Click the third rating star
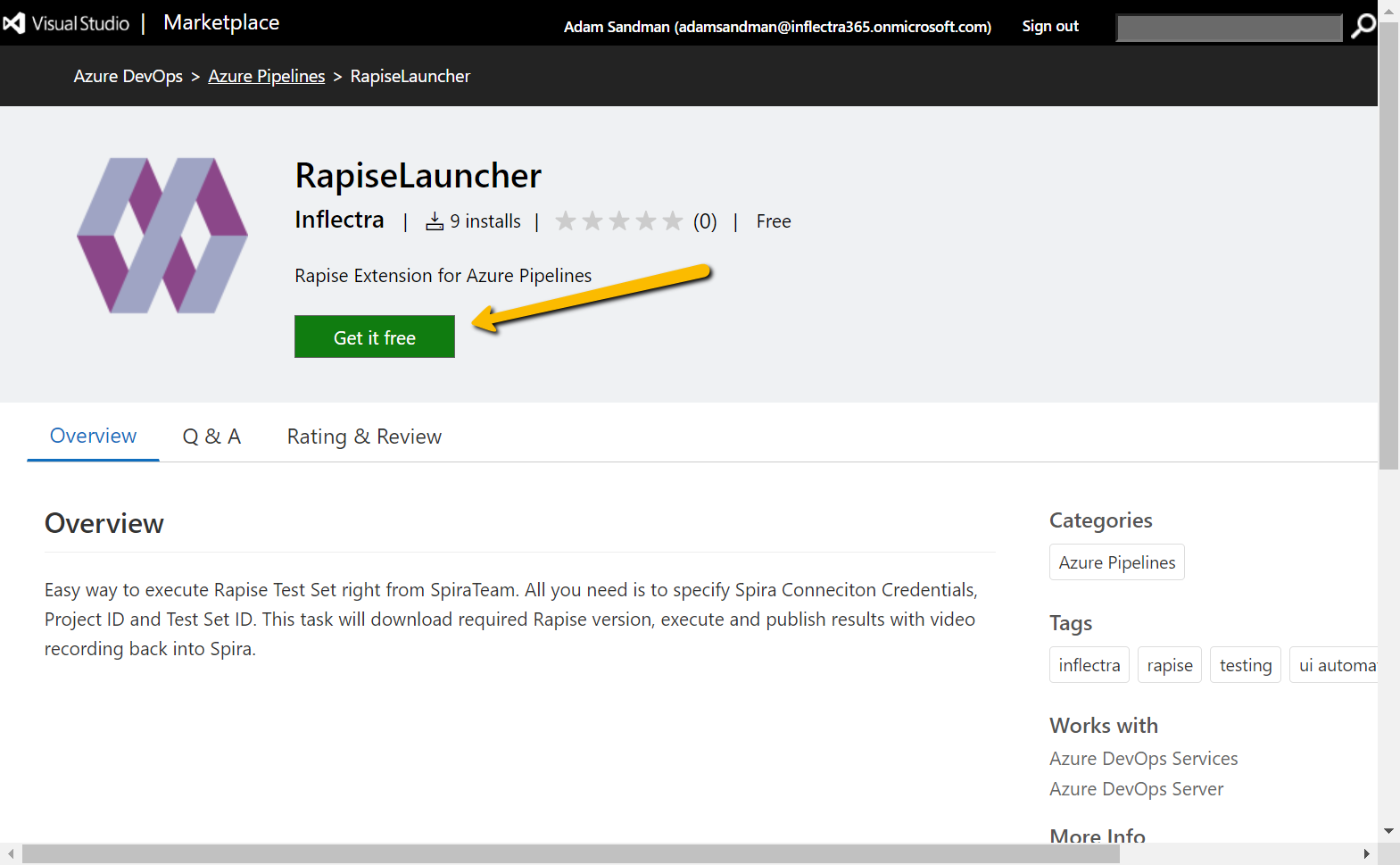Viewport: 1400px width, 865px height. coord(619,220)
